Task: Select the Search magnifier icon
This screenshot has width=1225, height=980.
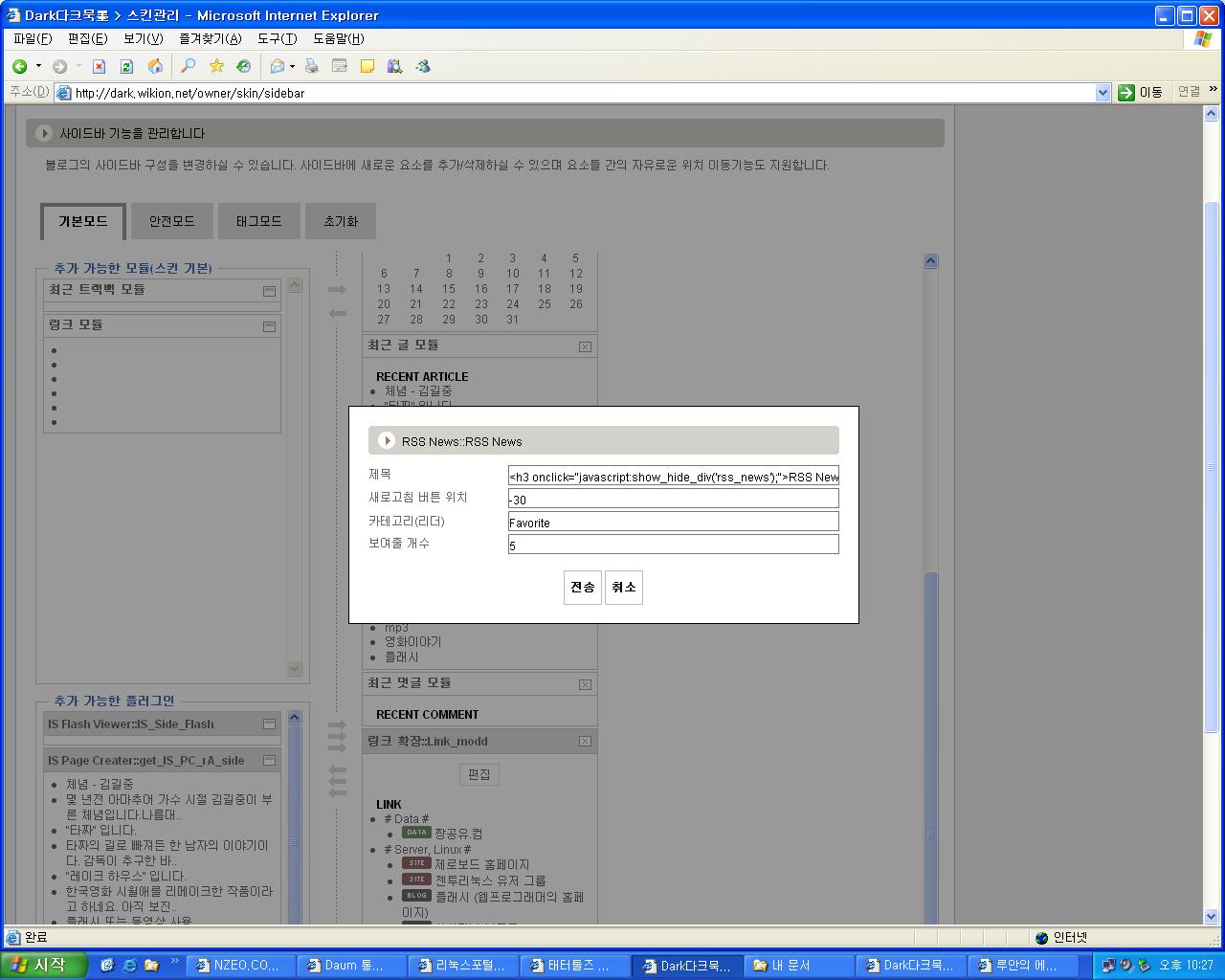Action: click(188, 66)
